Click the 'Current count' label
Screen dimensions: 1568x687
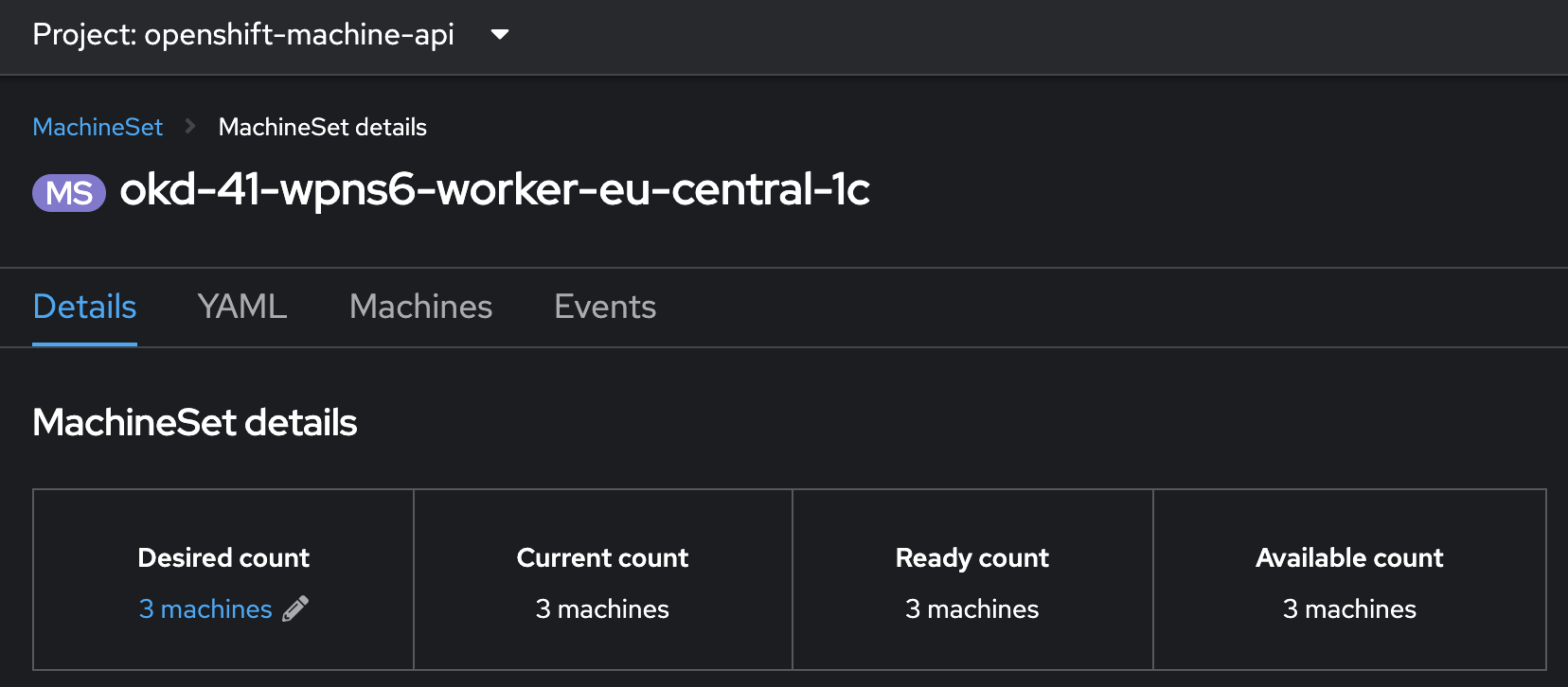(x=602, y=557)
